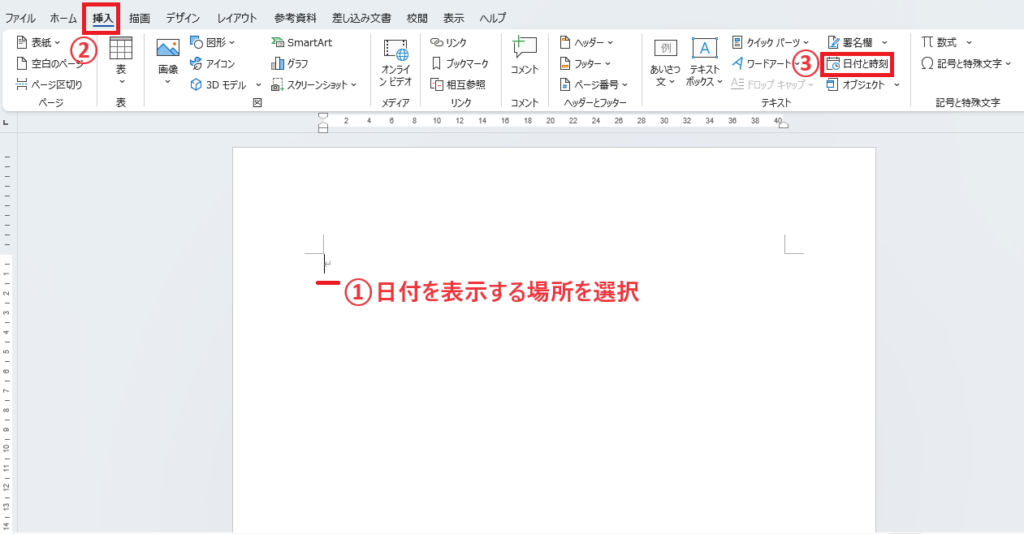Screen dimensions: 1024x534
Task: Expand the 数式 equation dropdown arrow
Action: [968, 42]
